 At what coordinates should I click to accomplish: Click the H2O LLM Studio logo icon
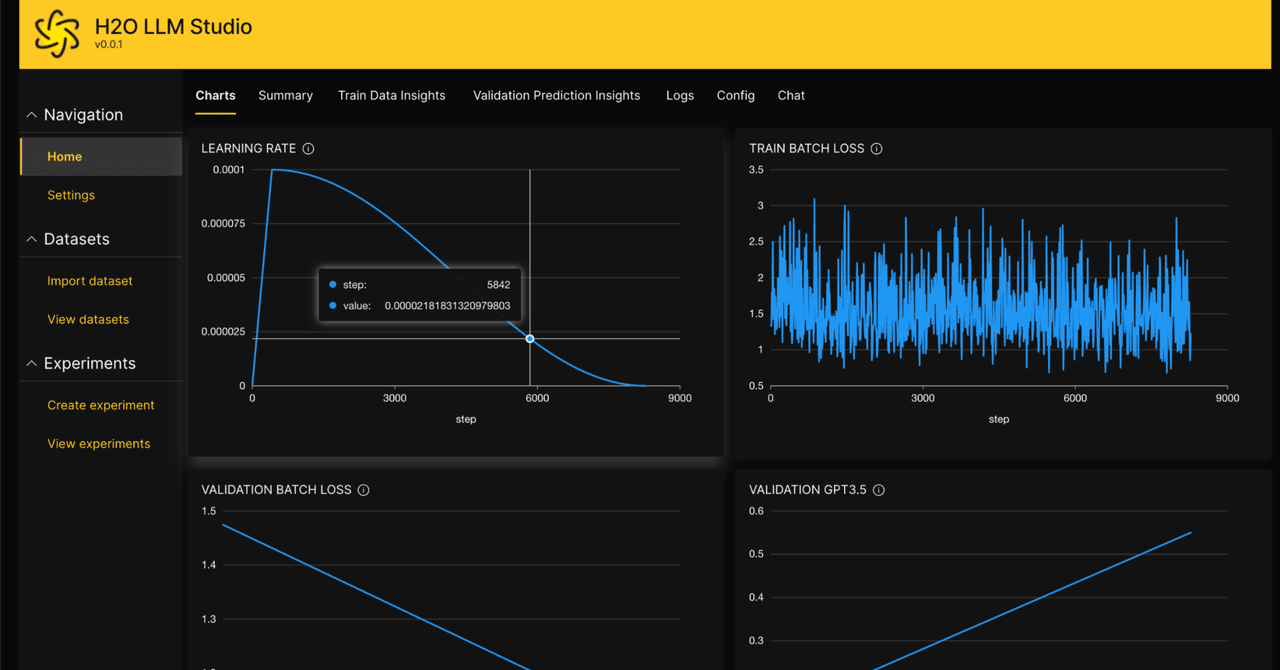click(x=56, y=34)
